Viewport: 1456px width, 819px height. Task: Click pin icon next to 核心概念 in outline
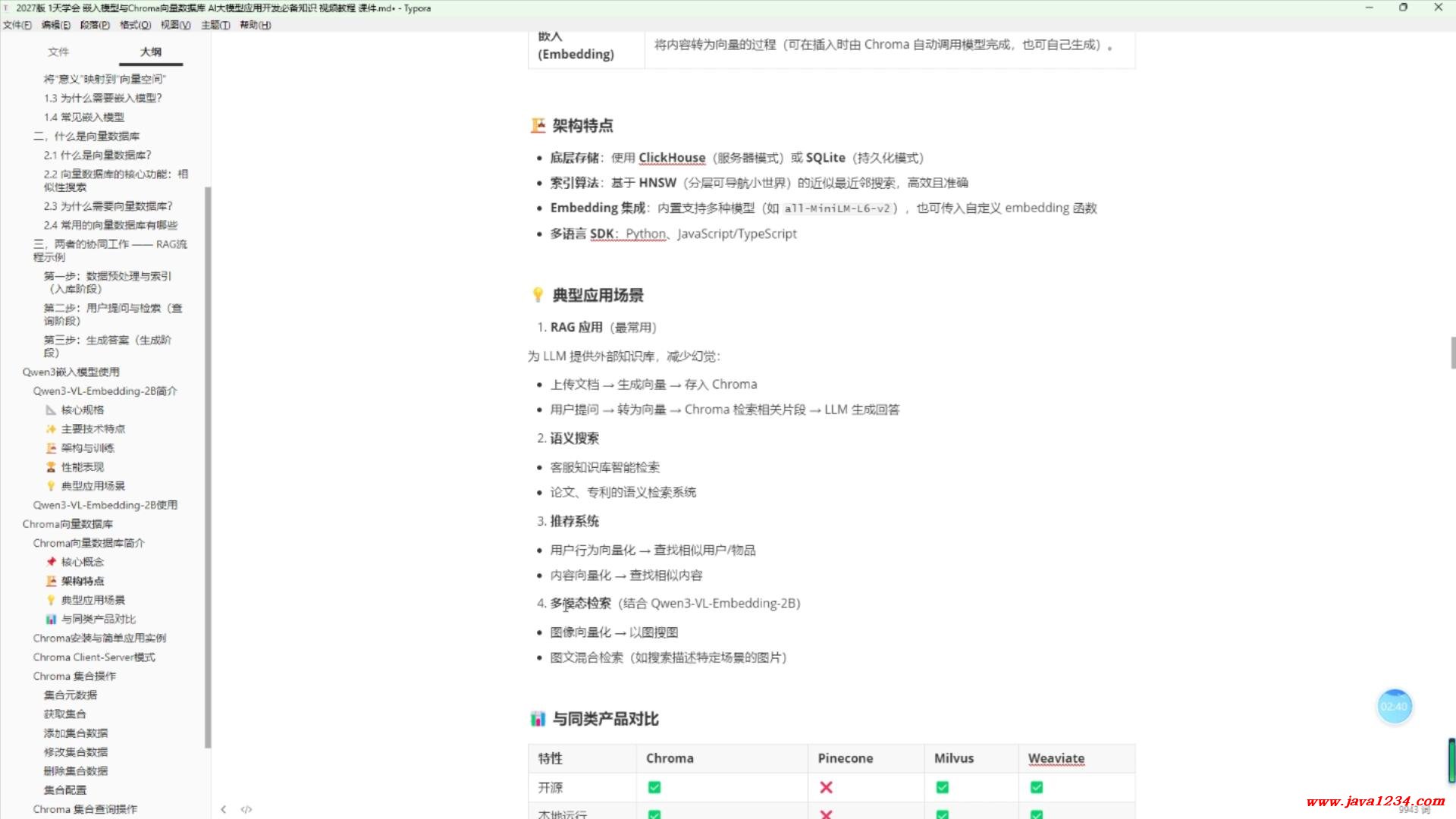click(51, 562)
